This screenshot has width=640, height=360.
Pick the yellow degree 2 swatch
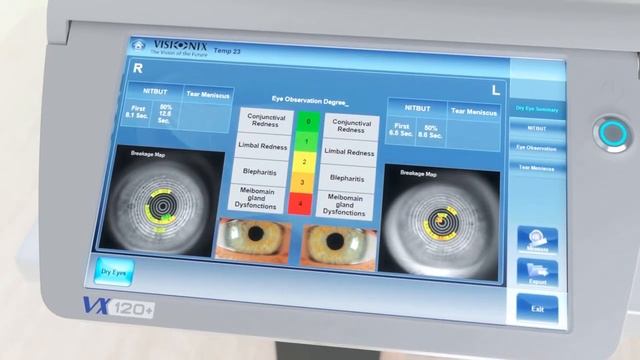(x=304, y=162)
